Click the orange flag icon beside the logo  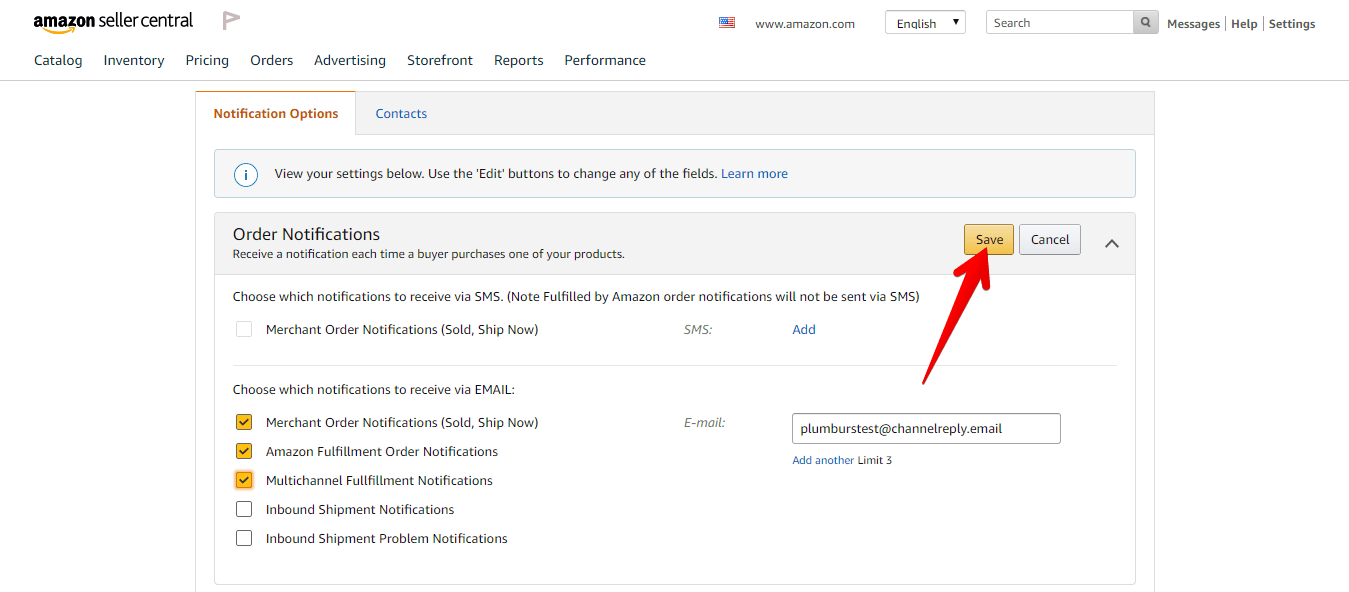pyautogui.click(x=231, y=19)
